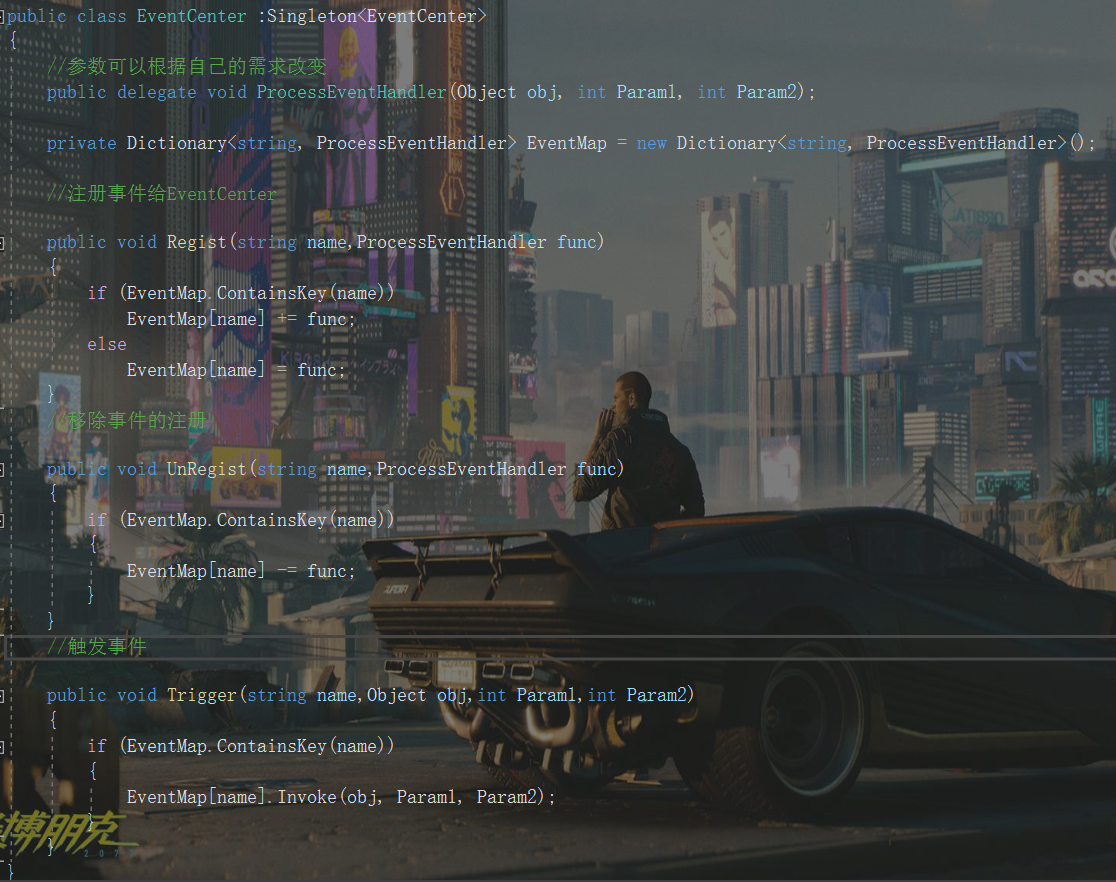Image resolution: width=1116 pixels, height=882 pixels.
Task: Collapse the Regist method fold marker
Action: (2, 243)
